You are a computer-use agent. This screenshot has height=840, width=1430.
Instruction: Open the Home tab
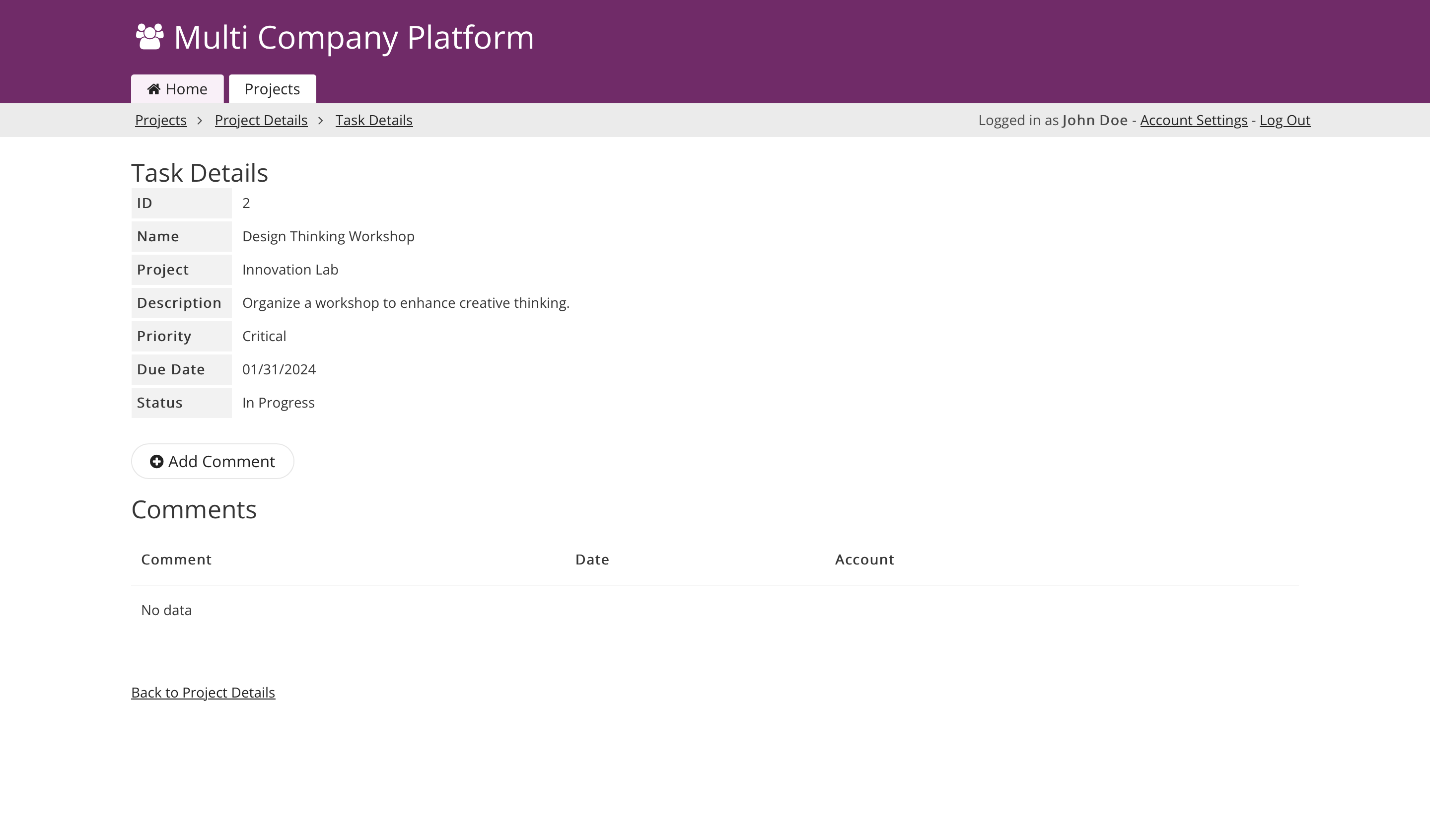coord(178,89)
